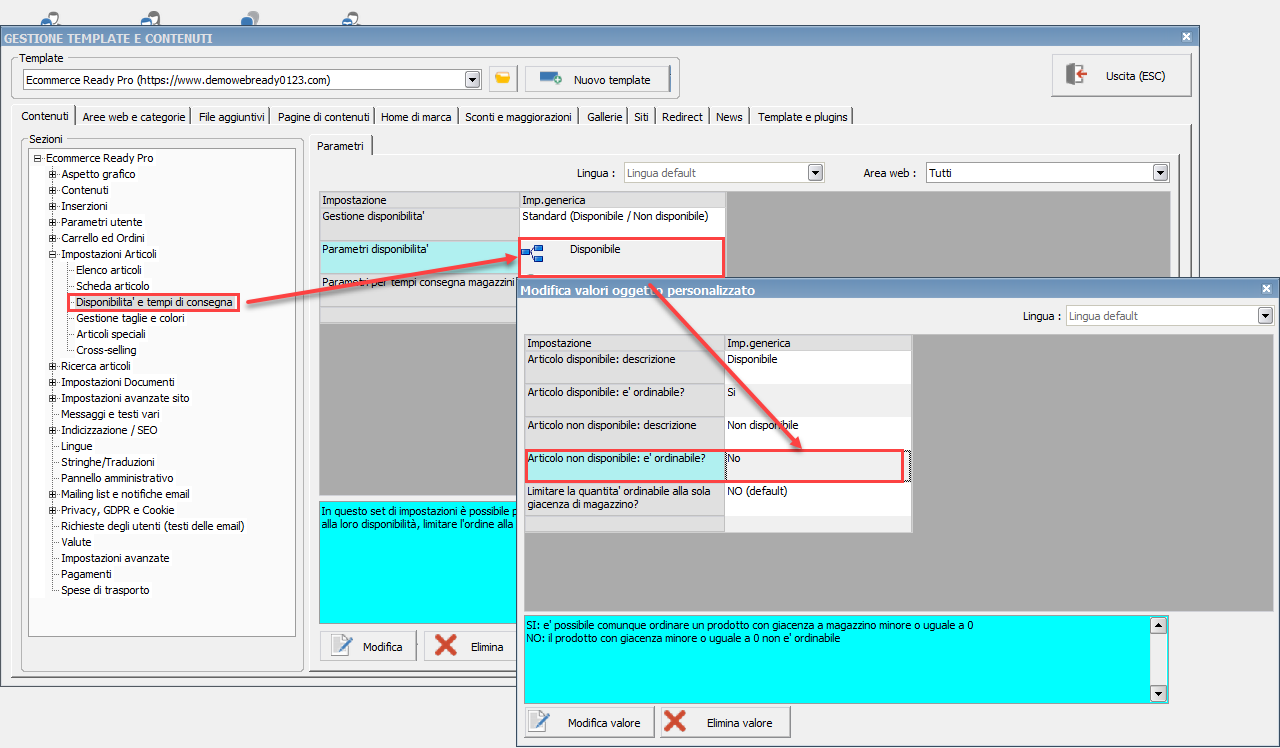Select Spese di trasporto tree item
Viewport: 1280px width, 748px height.
(105, 590)
